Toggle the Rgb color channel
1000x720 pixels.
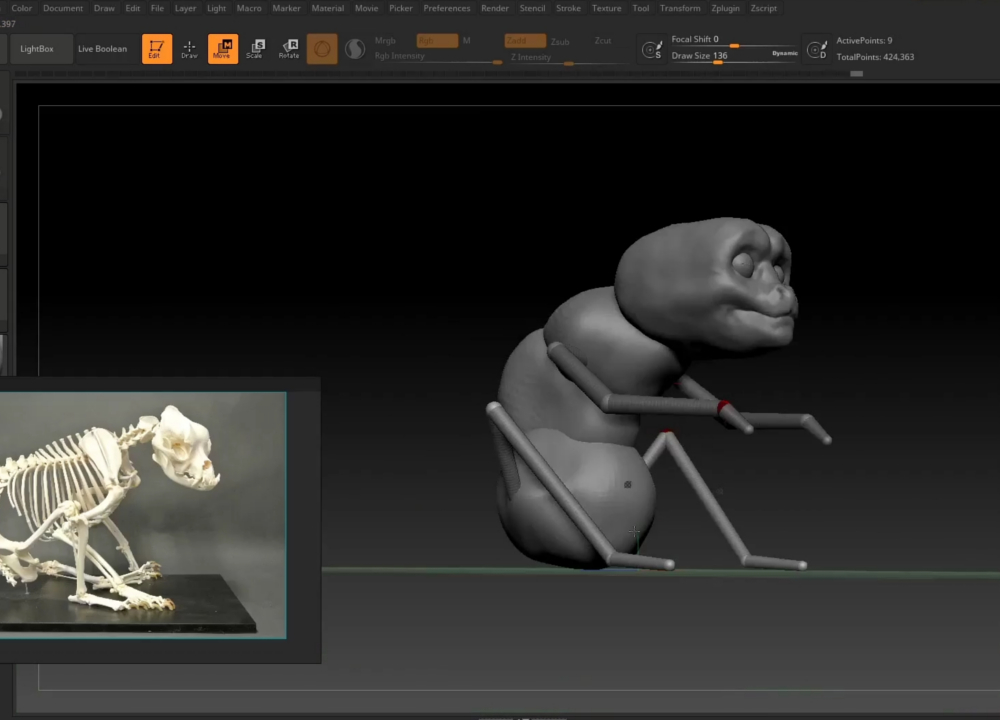[437, 41]
